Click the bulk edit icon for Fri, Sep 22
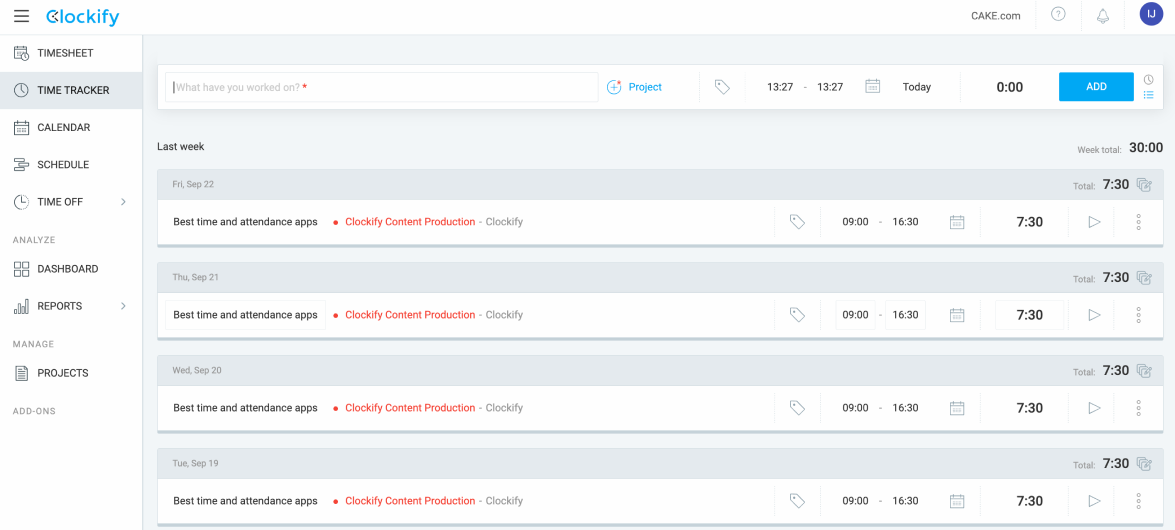This screenshot has height=530, width=1175. 1145,185
